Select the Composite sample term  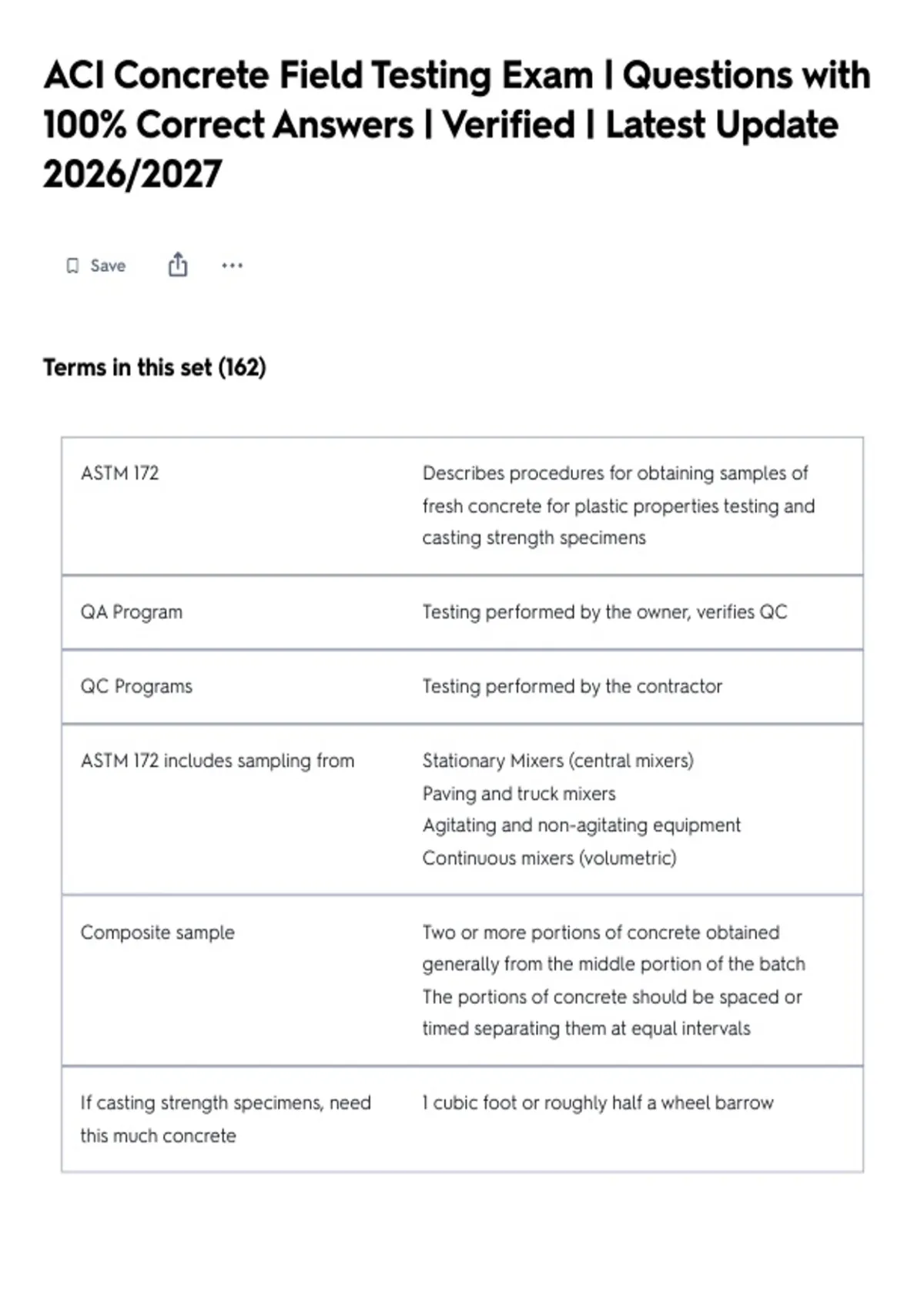tap(157, 932)
